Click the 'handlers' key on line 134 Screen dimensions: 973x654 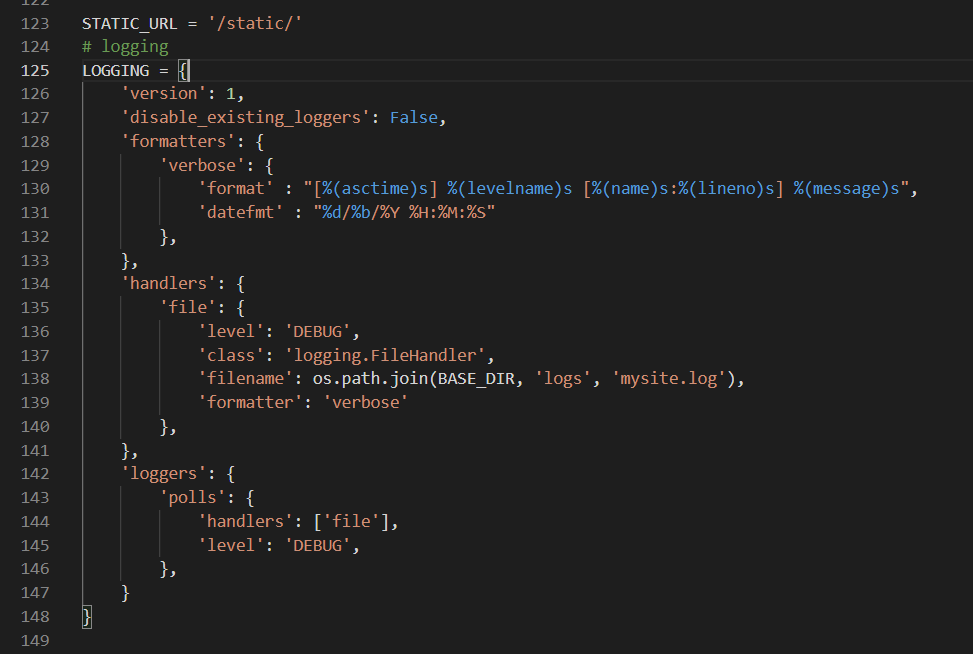168,284
